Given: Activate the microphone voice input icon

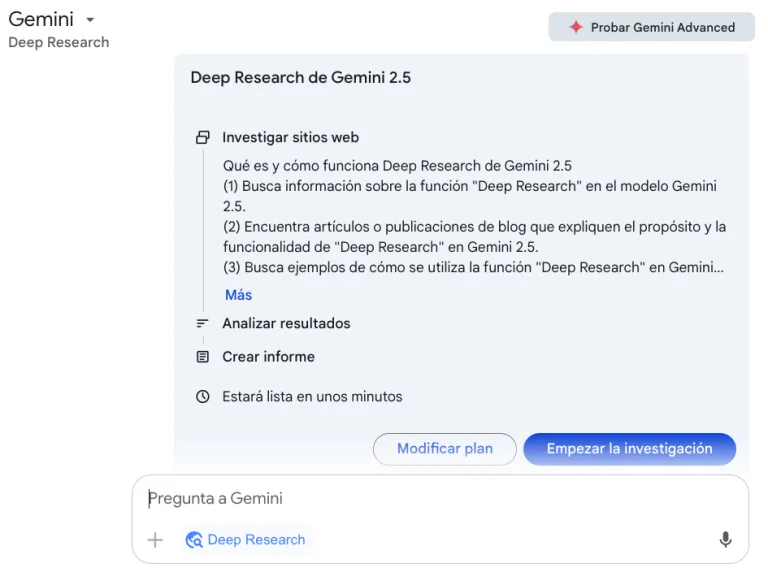Looking at the screenshot, I should (725, 540).
